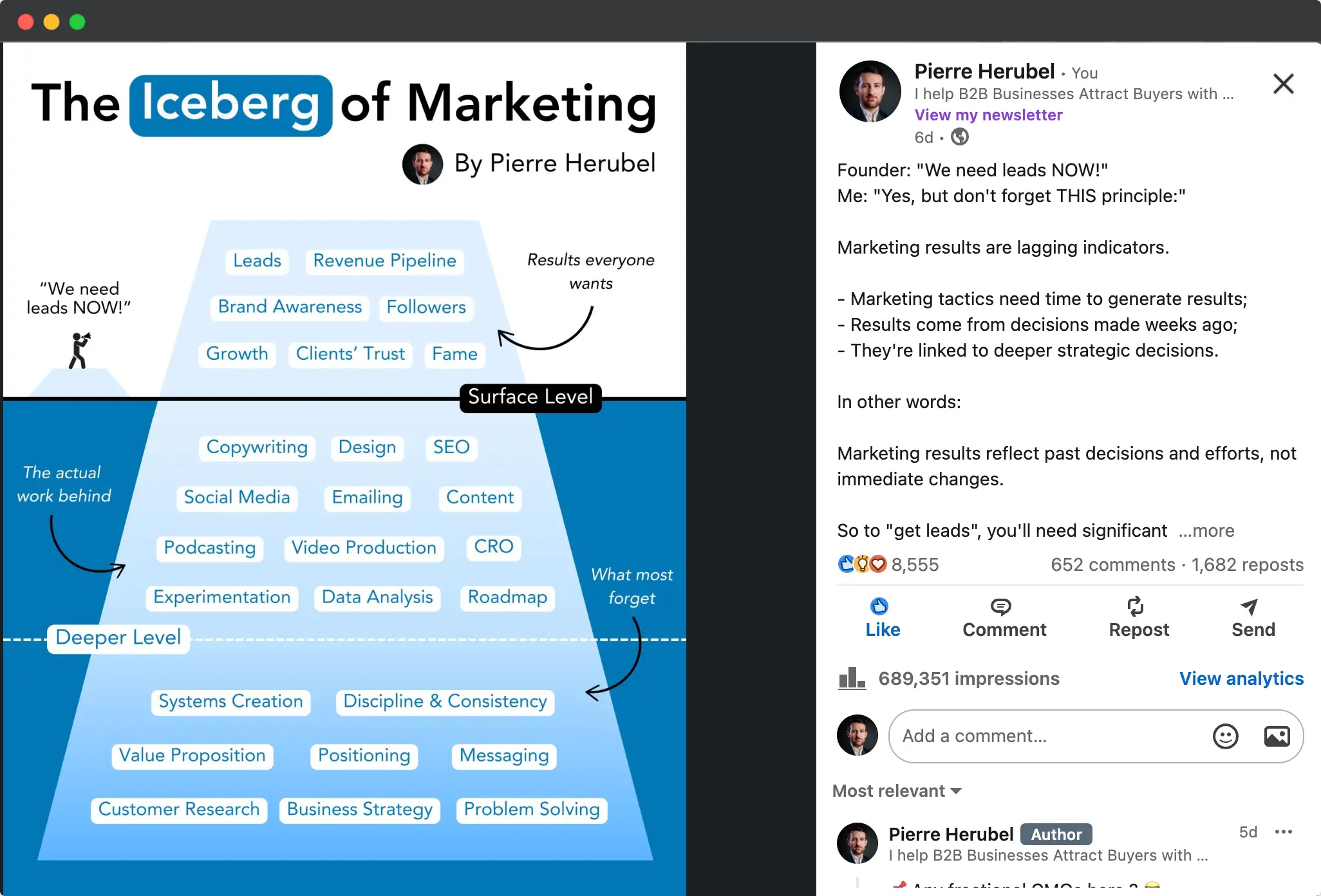This screenshot has height=896, width=1321.
Task: Select the Like thumbs-up icon
Action: (x=881, y=607)
